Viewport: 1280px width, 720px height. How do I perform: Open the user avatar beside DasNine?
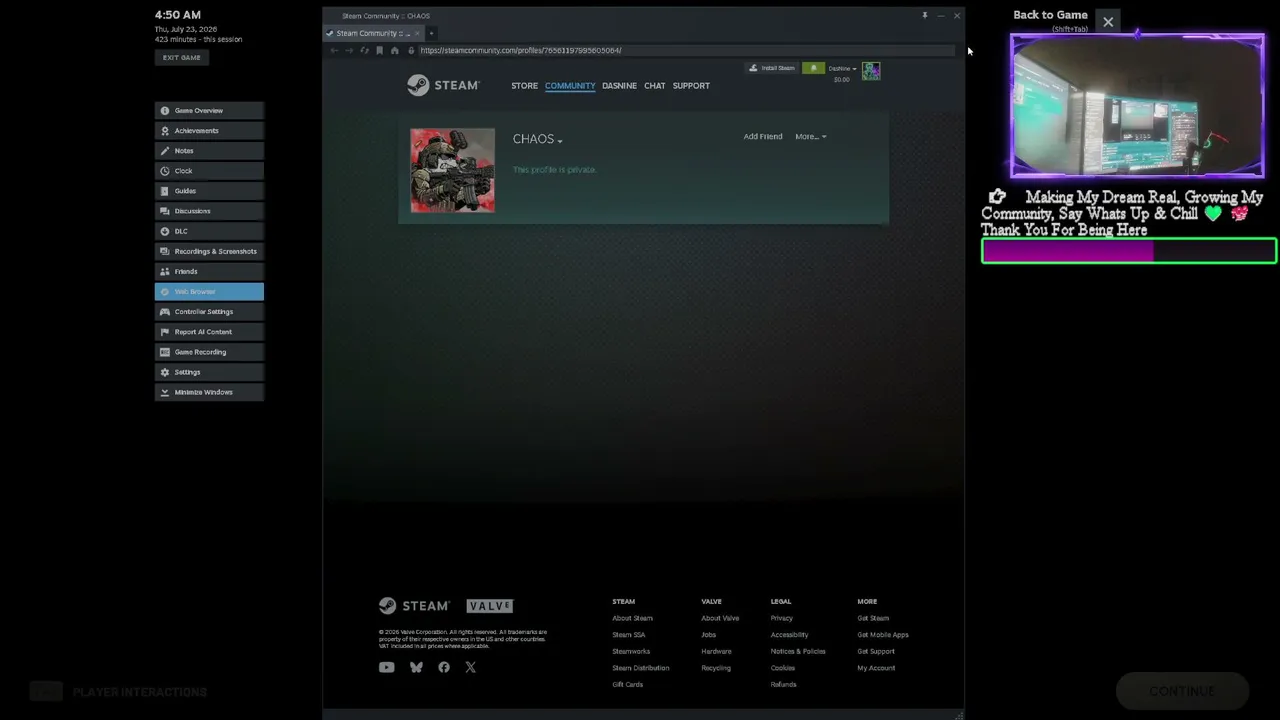tap(871, 70)
